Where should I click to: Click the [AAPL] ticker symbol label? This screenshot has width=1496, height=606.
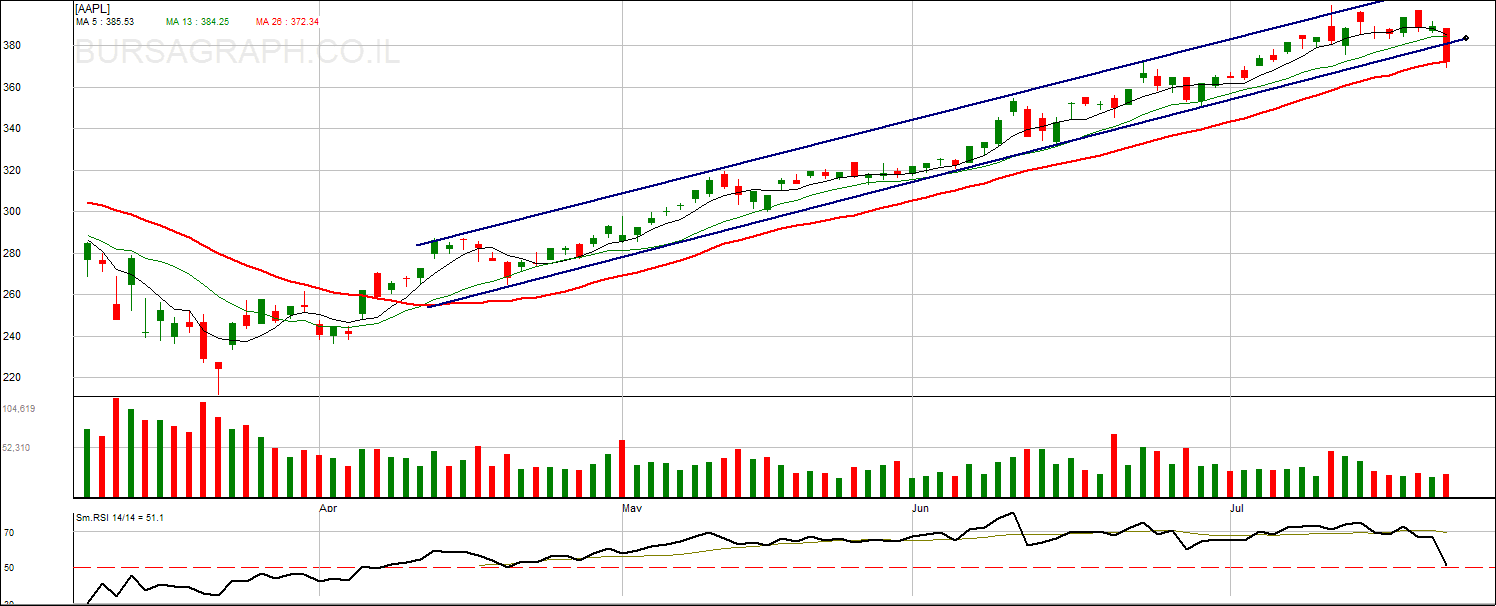tap(94, 8)
